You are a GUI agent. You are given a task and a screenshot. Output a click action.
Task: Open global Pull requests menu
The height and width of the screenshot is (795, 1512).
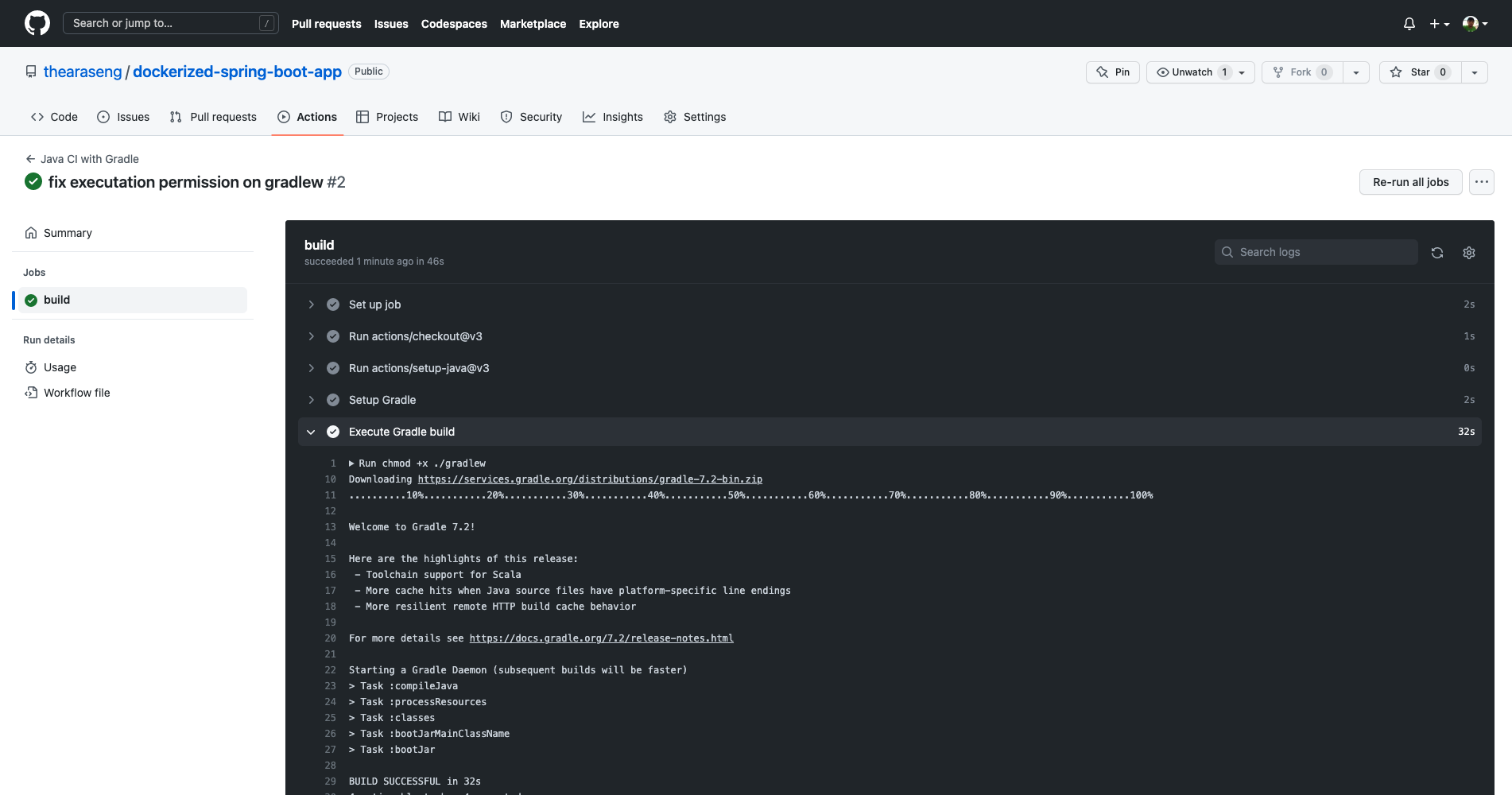326,24
